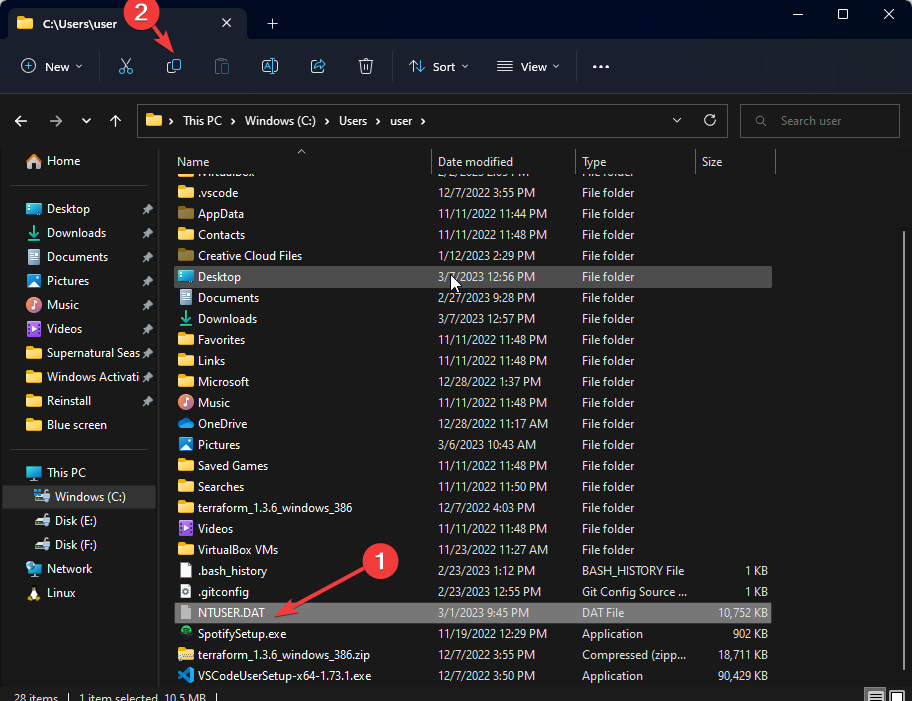The width and height of the screenshot is (912, 701).
Task: Click Windows (C:) in the breadcrumb
Action: click(280, 121)
